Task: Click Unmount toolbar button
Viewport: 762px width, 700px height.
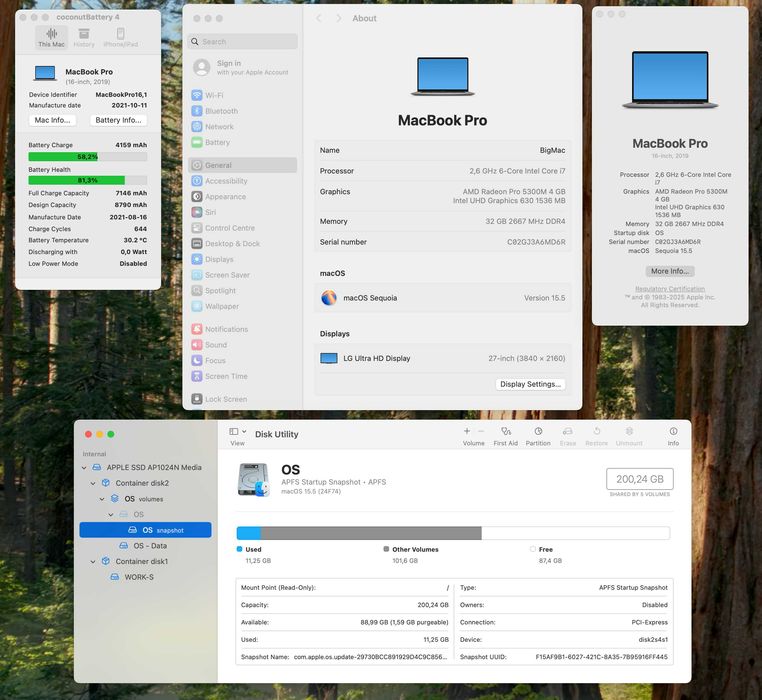Action: 629,436
